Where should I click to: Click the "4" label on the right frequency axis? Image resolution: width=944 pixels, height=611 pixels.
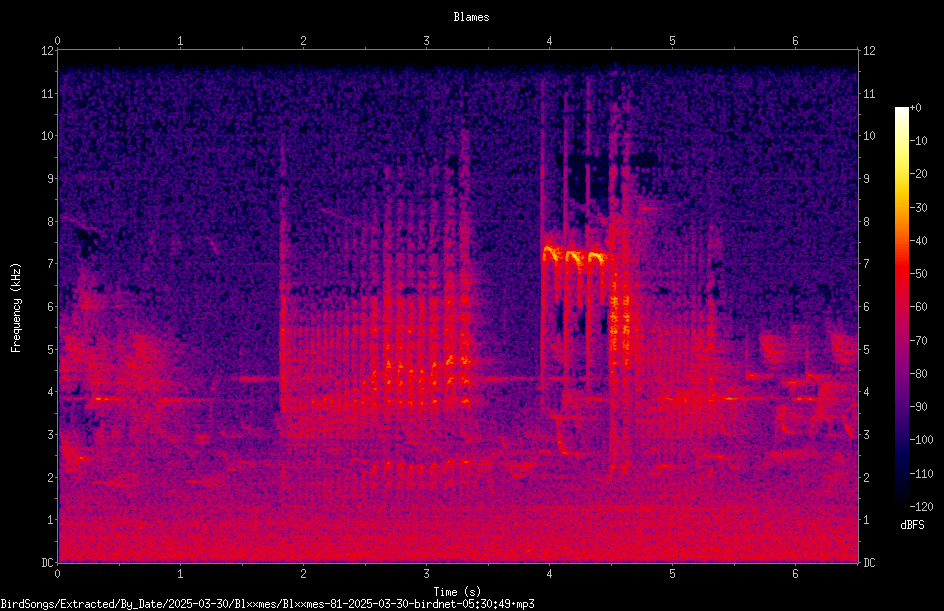pos(866,392)
